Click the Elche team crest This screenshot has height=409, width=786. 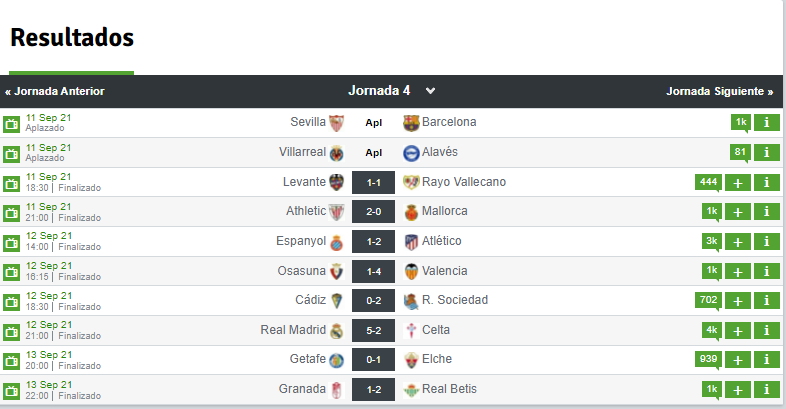[411, 360]
